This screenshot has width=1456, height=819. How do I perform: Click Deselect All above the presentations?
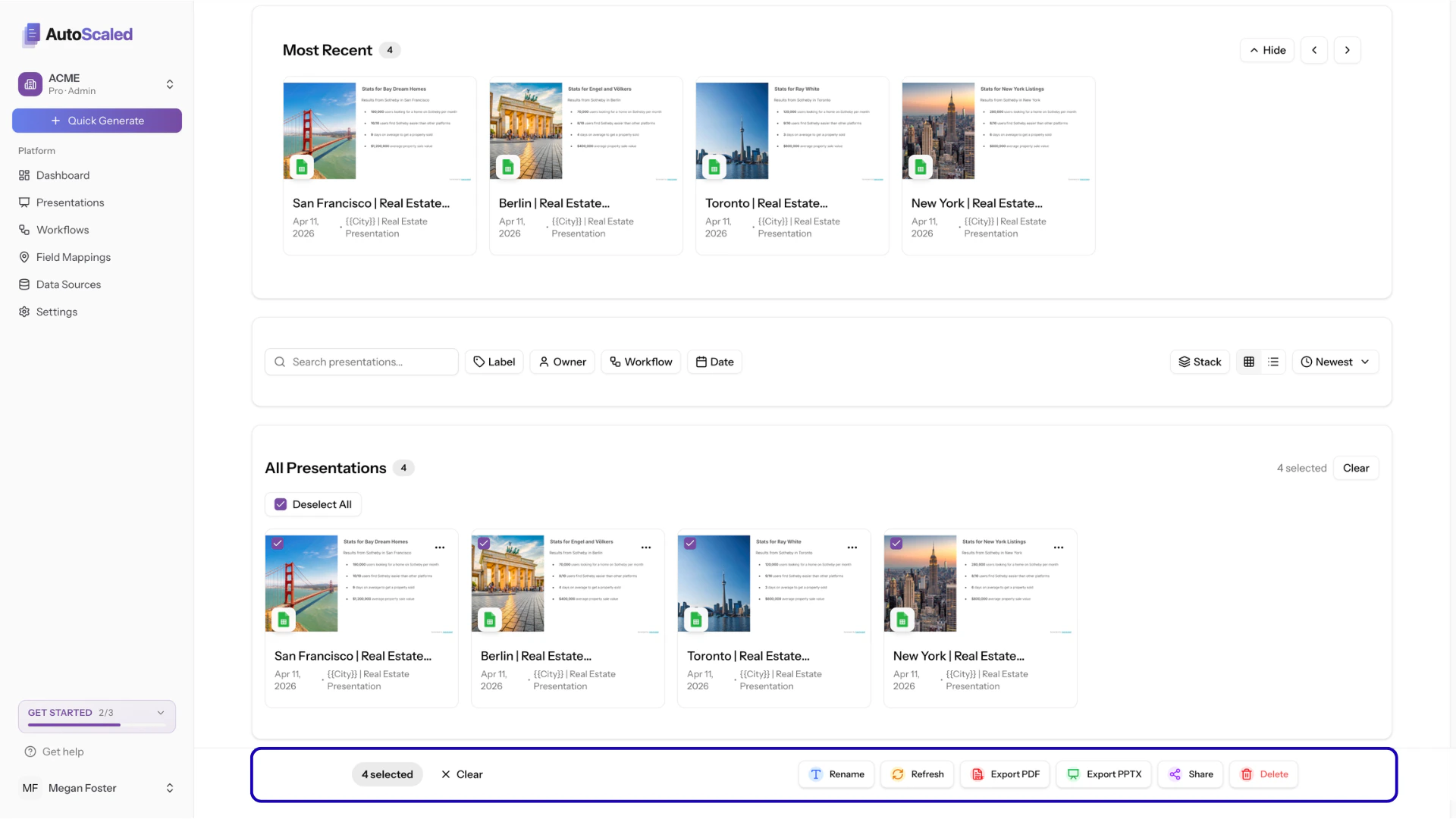(x=312, y=504)
